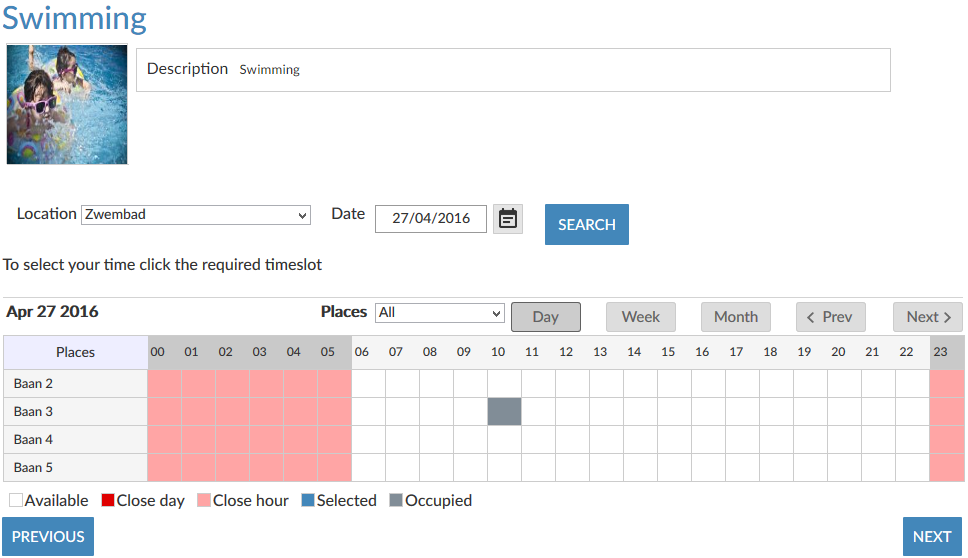The image size is (968, 558).
Task: Select the occupied 10:00 slot on Baan 3
Action: (504, 411)
